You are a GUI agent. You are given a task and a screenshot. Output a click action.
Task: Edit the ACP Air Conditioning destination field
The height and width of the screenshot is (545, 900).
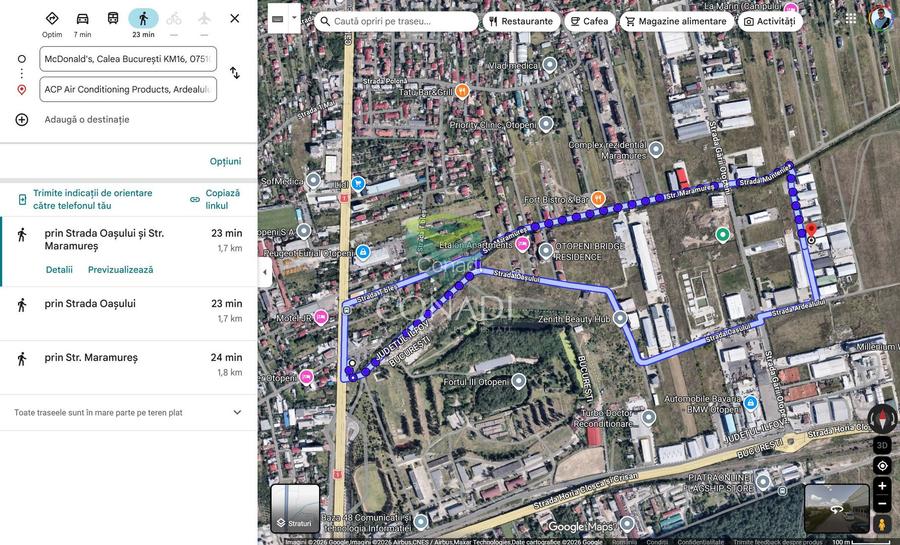[128, 89]
